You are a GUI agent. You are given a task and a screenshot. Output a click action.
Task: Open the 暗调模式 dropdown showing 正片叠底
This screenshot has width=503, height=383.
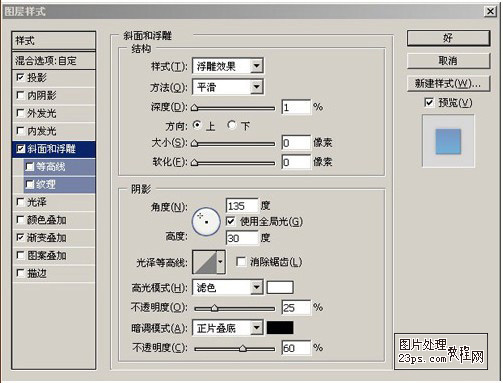coord(228,328)
